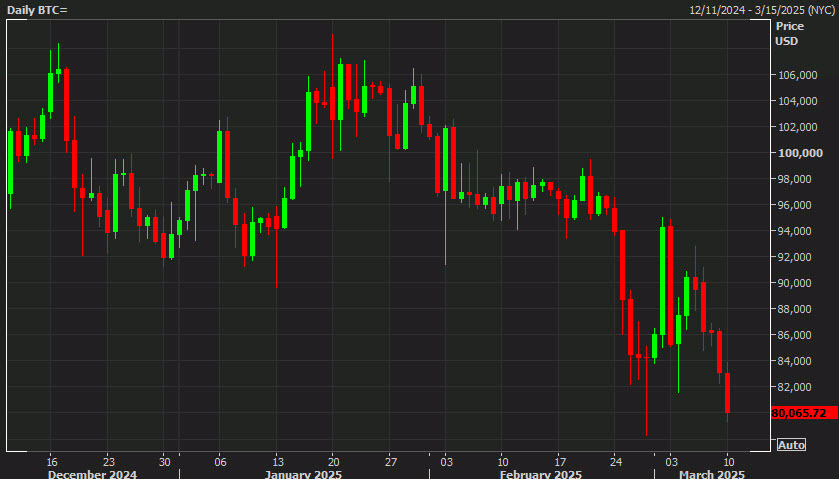This screenshot has width=839, height=479.
Task: Click the Price USD axis label
Action: (790, 33)
